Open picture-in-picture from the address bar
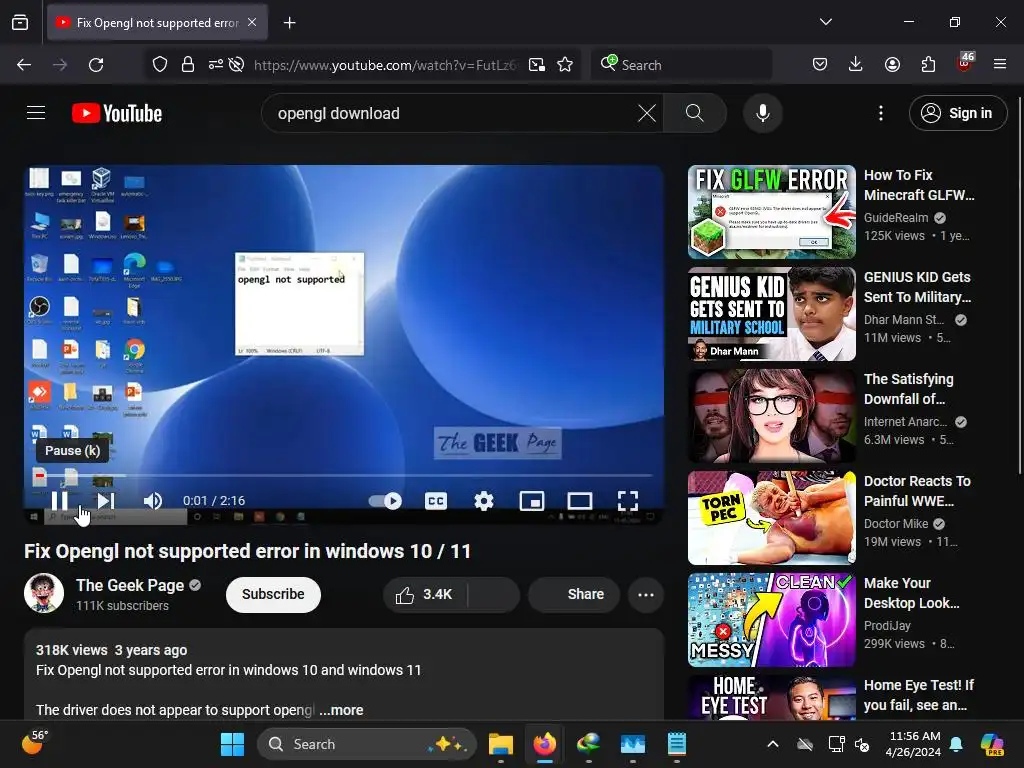 (537, 65)
